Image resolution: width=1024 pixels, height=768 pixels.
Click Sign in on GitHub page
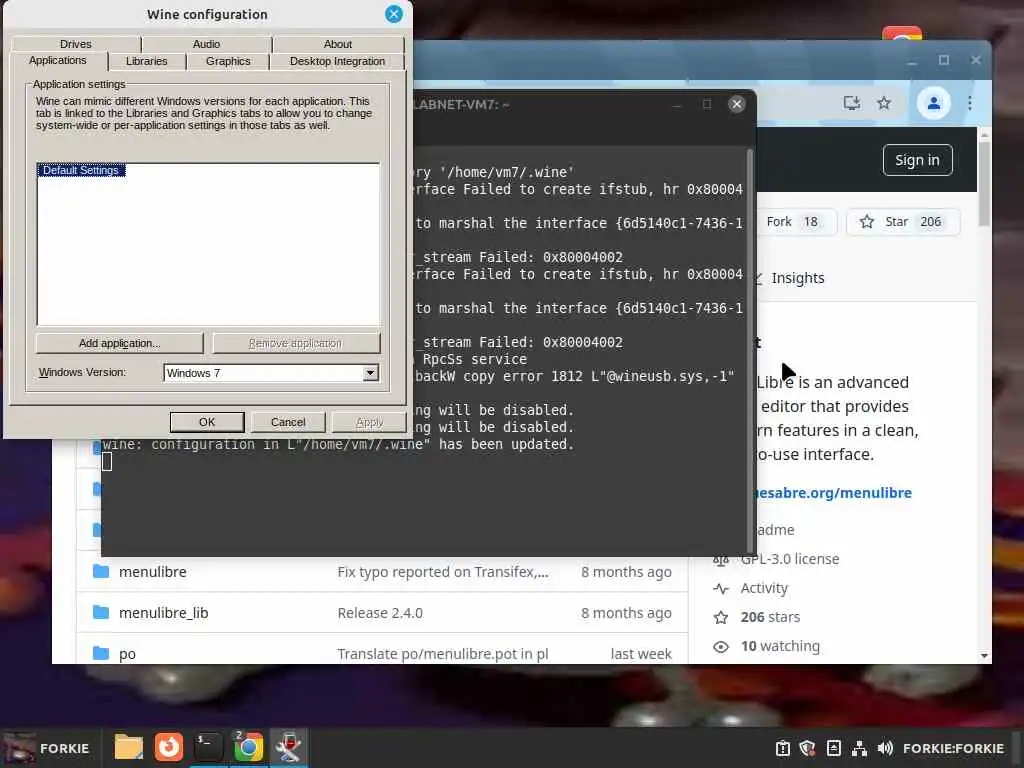pyautogui.click(x=917, y=160)
